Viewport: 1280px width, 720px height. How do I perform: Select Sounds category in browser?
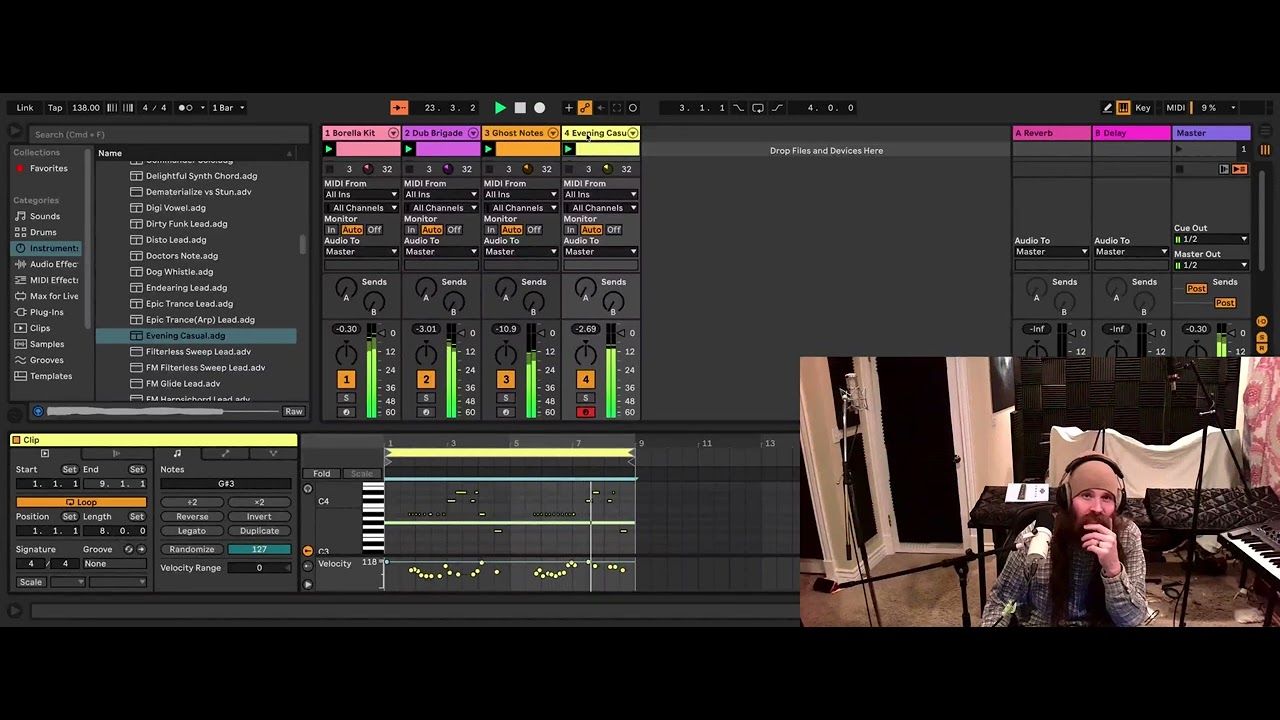click(x=45, y=216)
